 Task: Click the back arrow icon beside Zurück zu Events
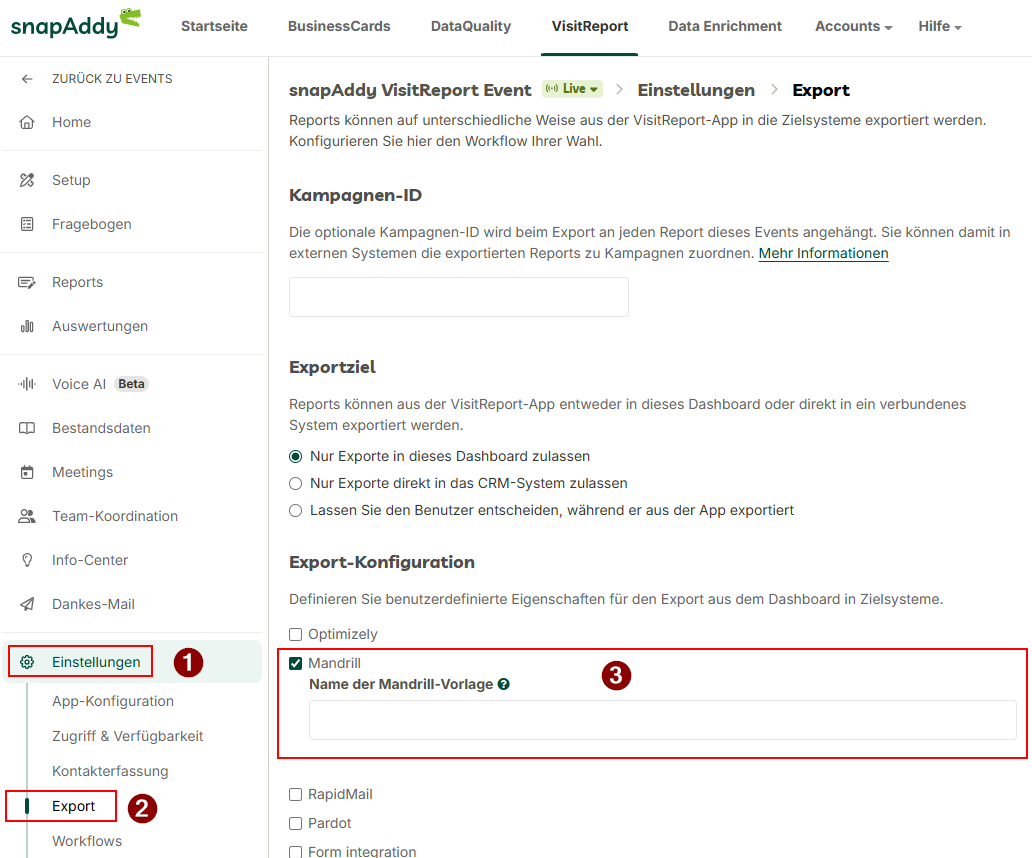coord(27,79)
